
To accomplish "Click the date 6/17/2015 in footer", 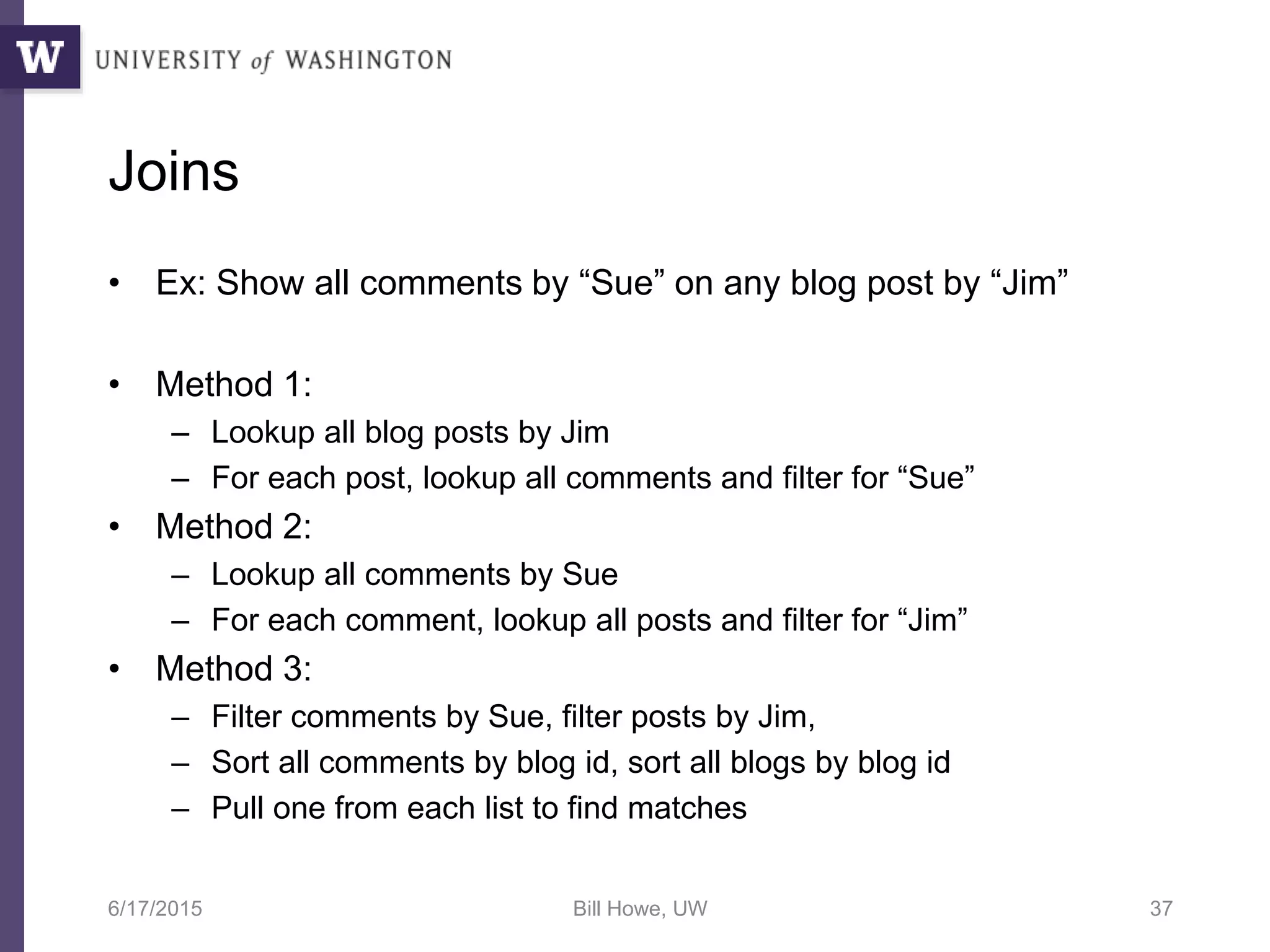I will pos(155,909).
